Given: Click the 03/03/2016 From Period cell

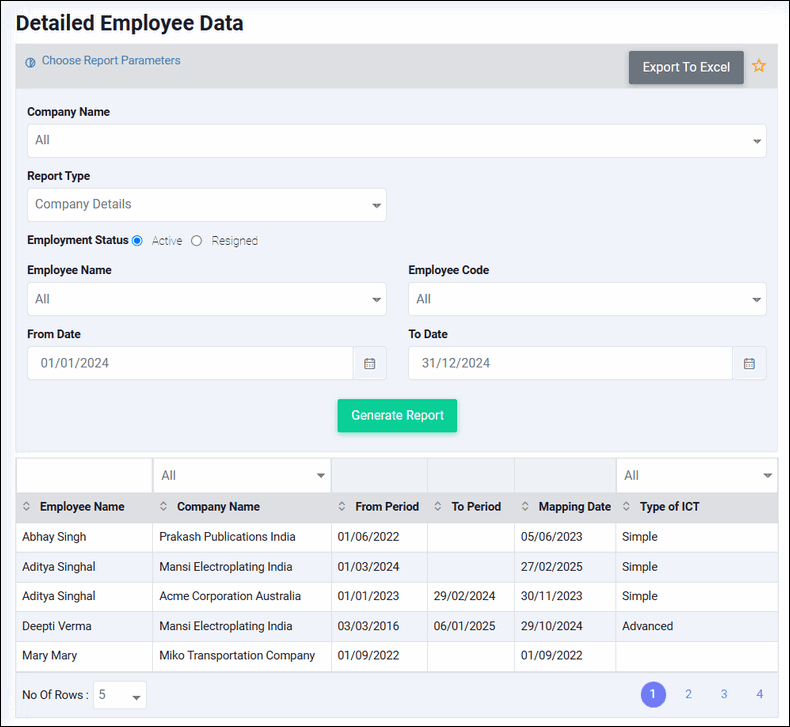Looking at the screenshot, I should point(379,626).
